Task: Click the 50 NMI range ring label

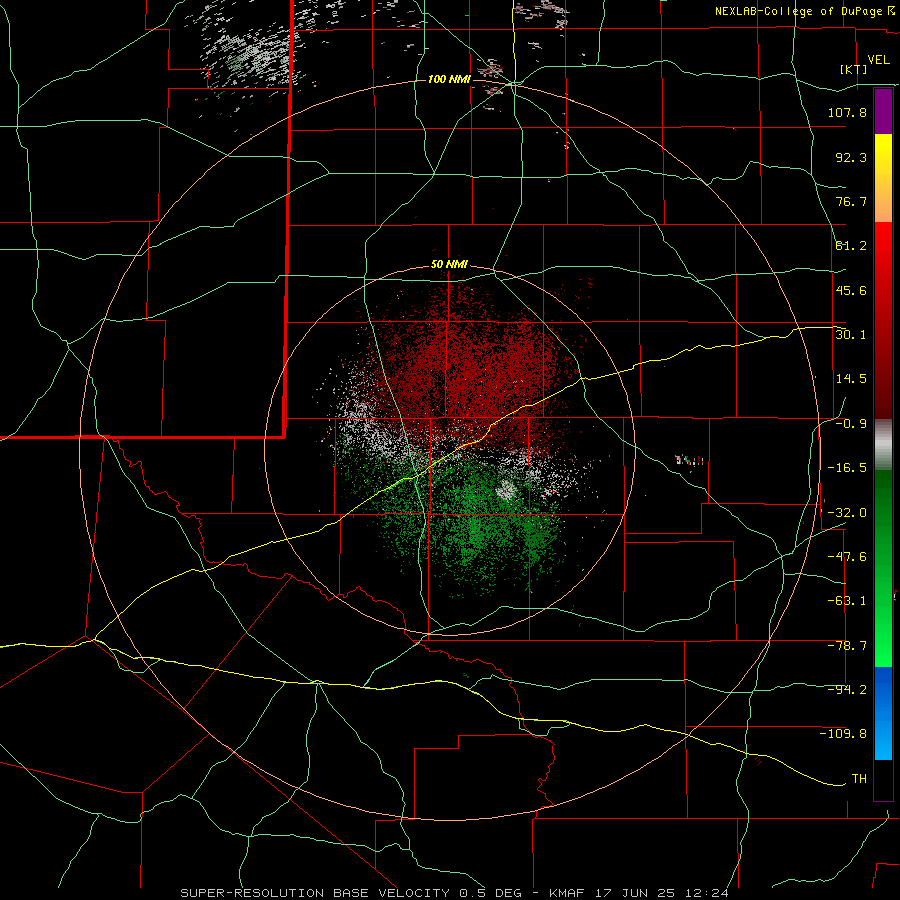Action: tap(449, 265)
